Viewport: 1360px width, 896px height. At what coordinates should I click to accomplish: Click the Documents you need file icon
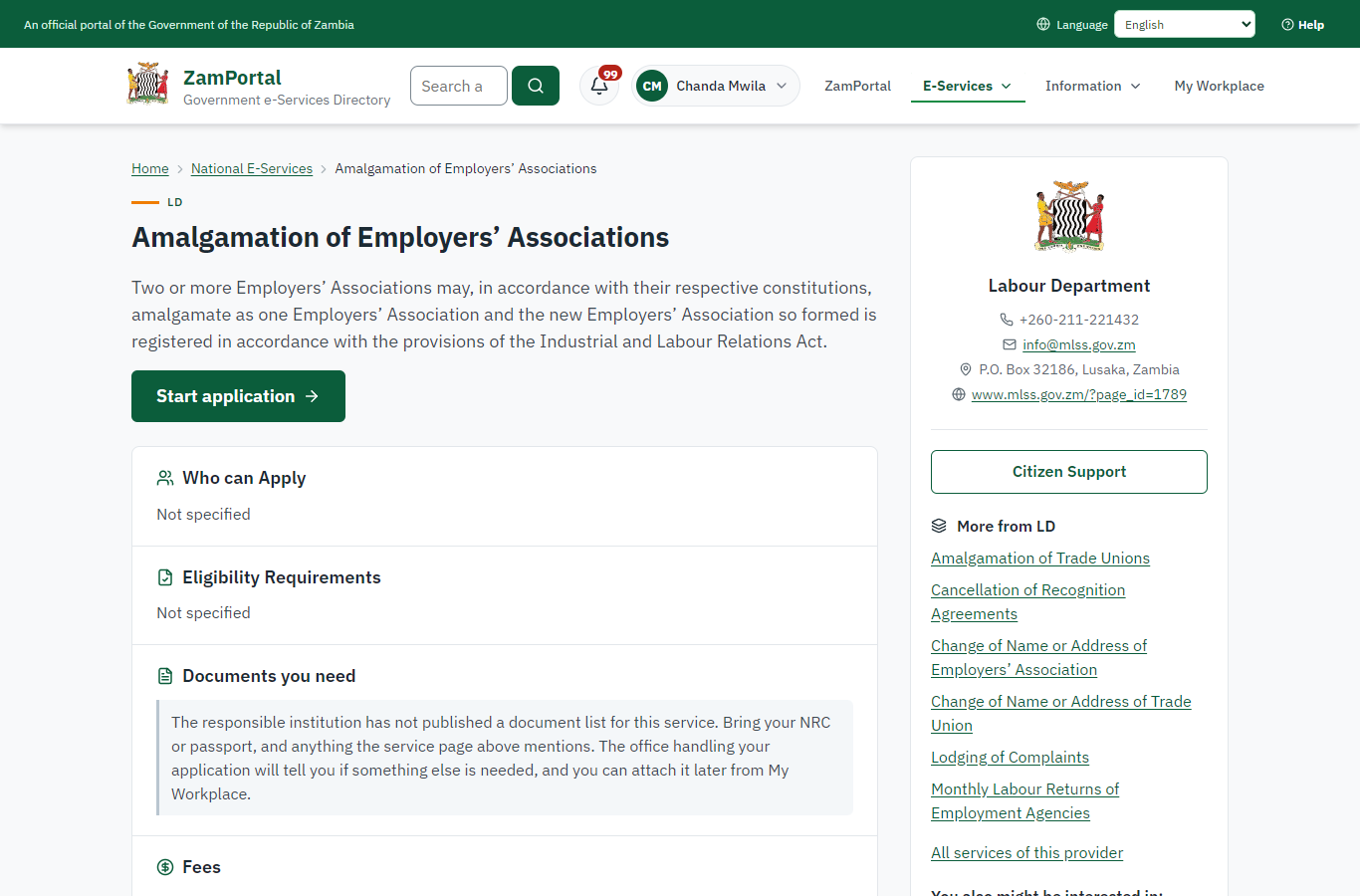click(165, 676)
